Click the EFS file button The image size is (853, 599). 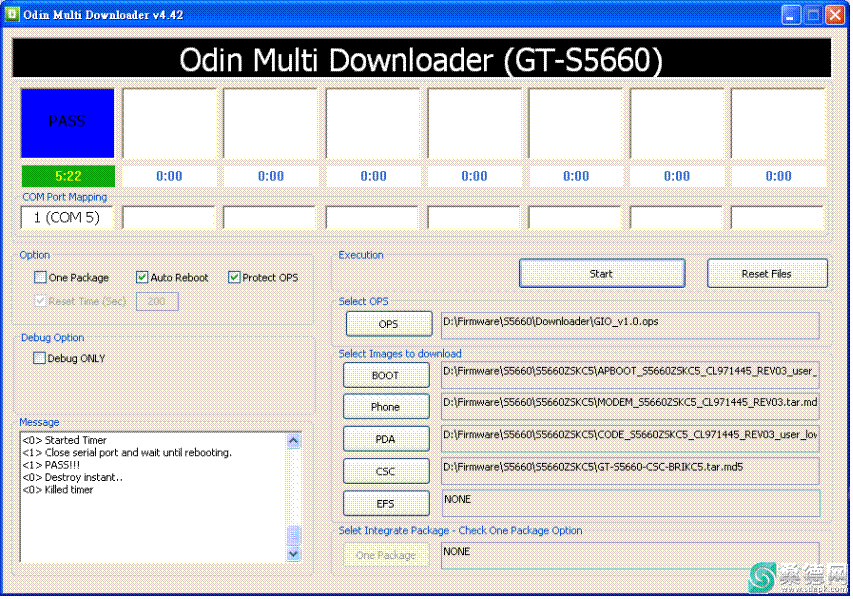tap(386, 503)
